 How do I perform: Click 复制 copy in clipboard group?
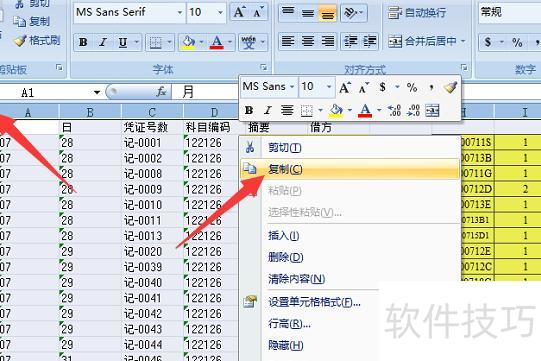(32, 21)
